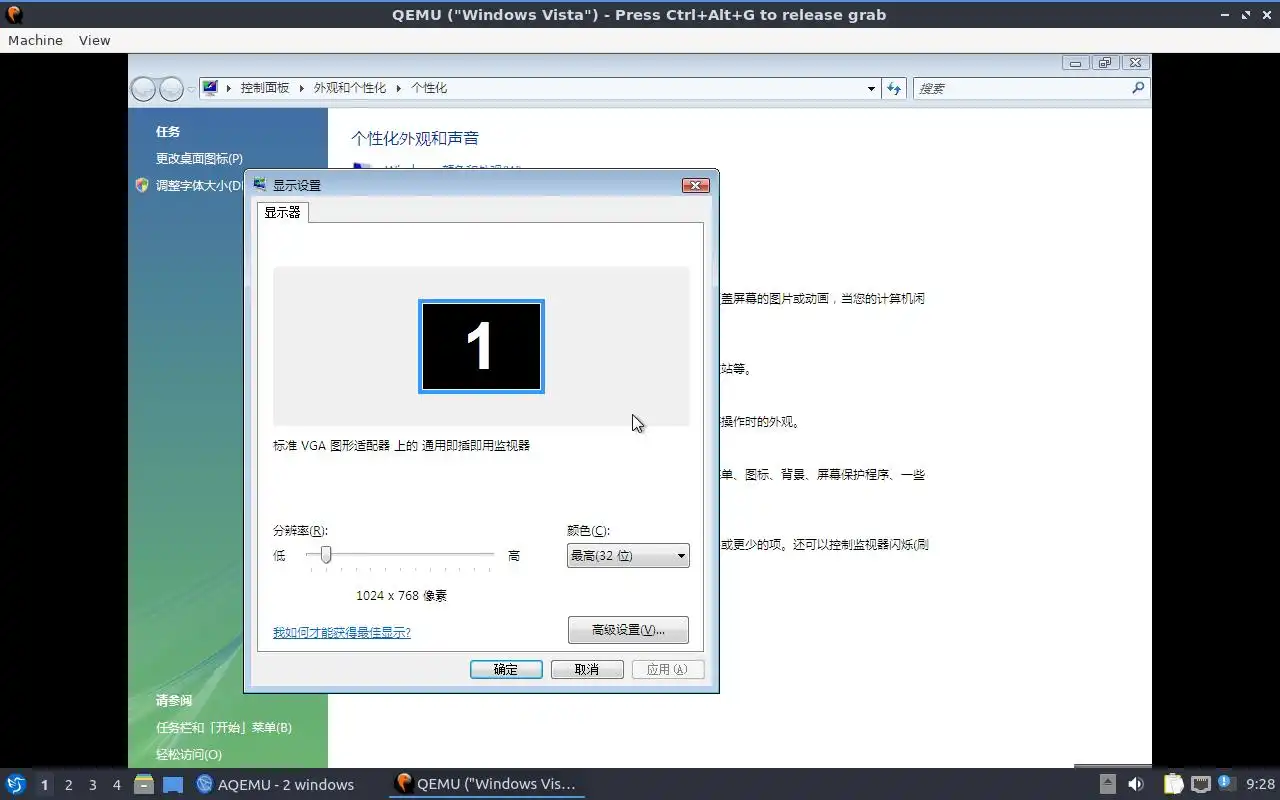
Task: Click 外观和个性化 breadcrumb segment
Action: point(350,88)
